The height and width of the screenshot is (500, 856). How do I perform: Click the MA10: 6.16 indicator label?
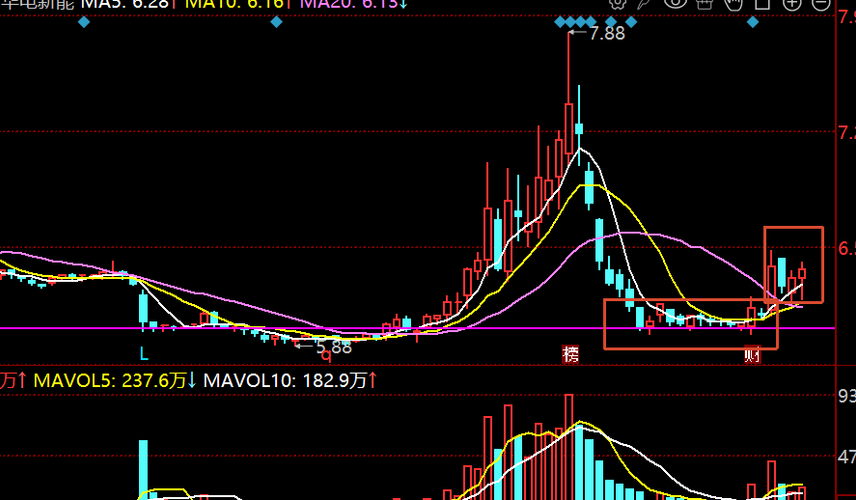coord(235,4)
